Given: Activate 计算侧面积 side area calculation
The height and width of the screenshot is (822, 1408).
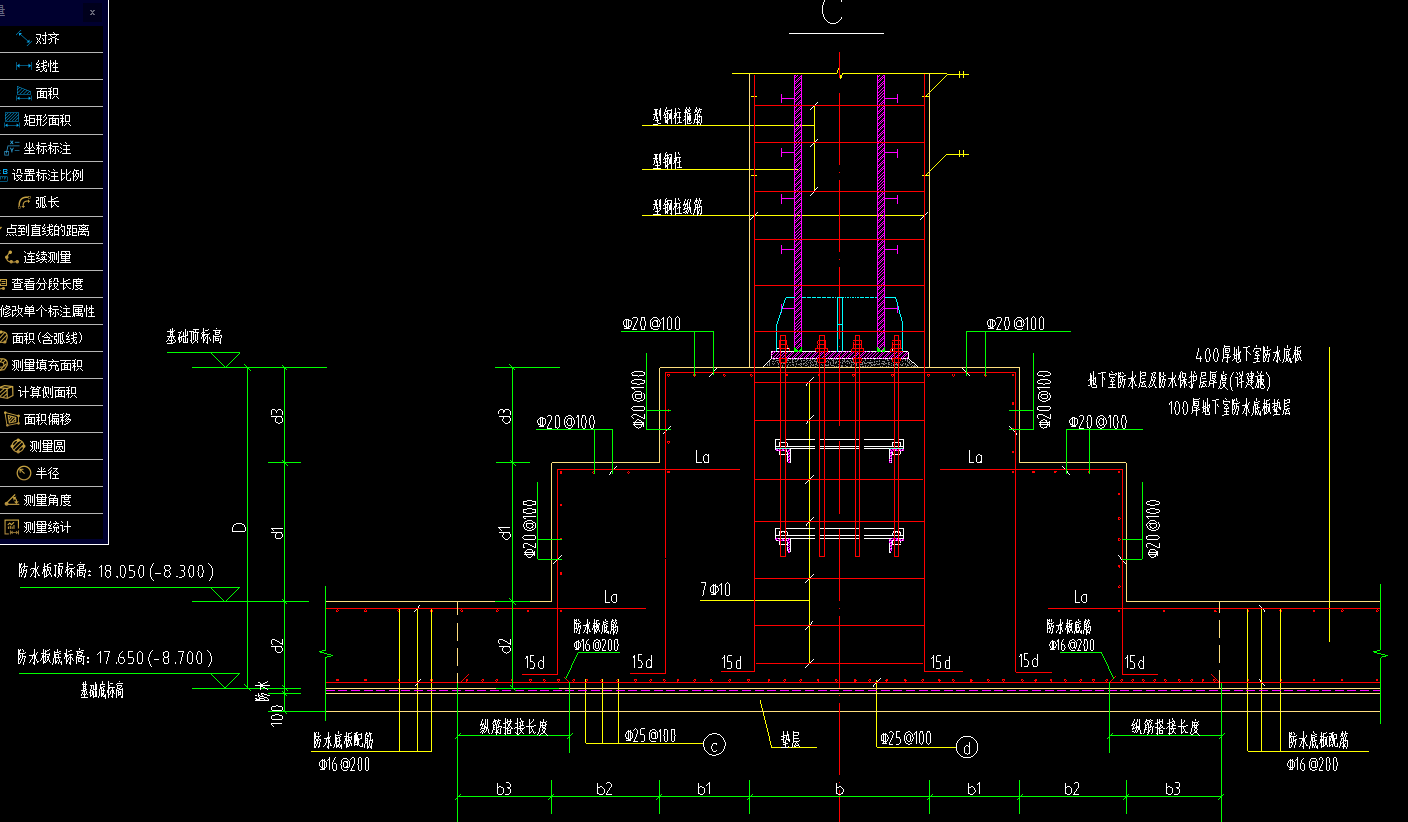Looking at the screenshot, I should pyautogui.click(x=47, y=392).
